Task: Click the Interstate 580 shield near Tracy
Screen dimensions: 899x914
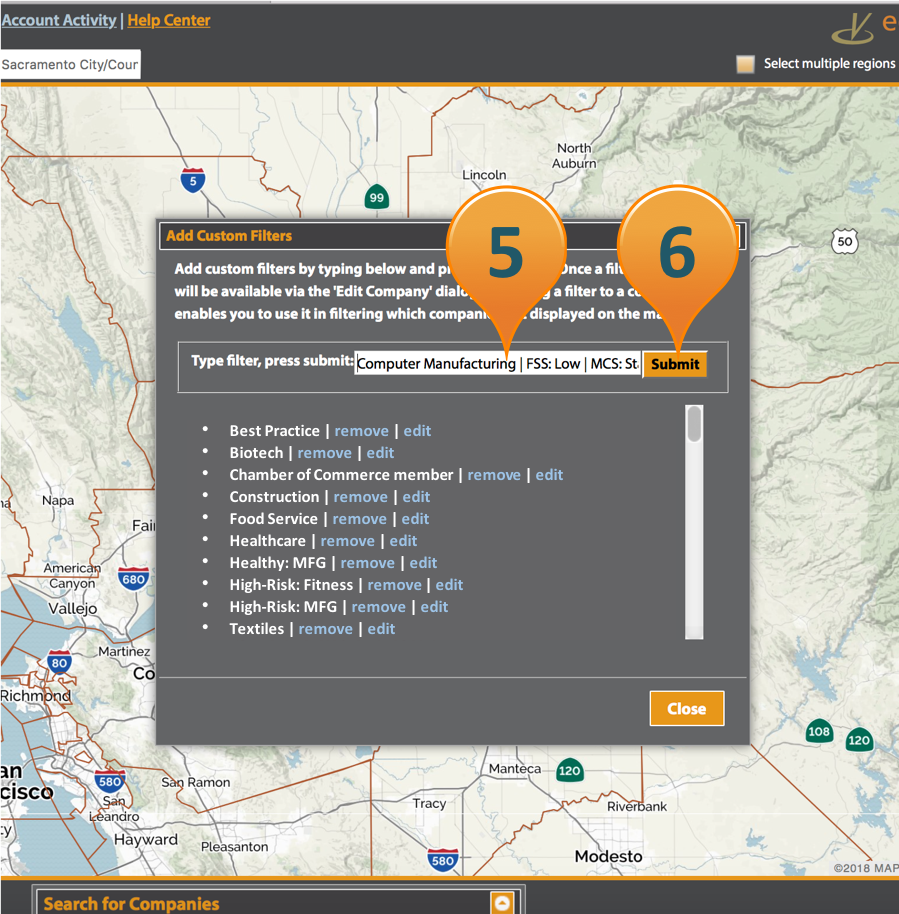Action: coord(443,860)
